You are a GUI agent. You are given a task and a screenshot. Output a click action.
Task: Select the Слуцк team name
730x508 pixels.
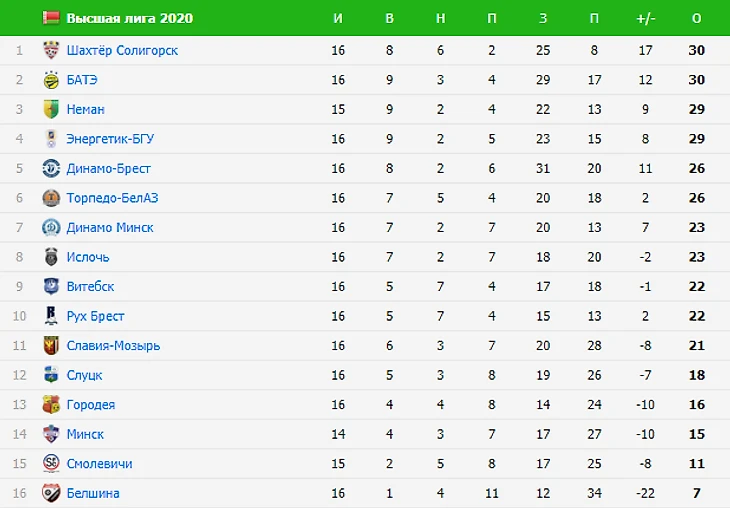(84, 376)
